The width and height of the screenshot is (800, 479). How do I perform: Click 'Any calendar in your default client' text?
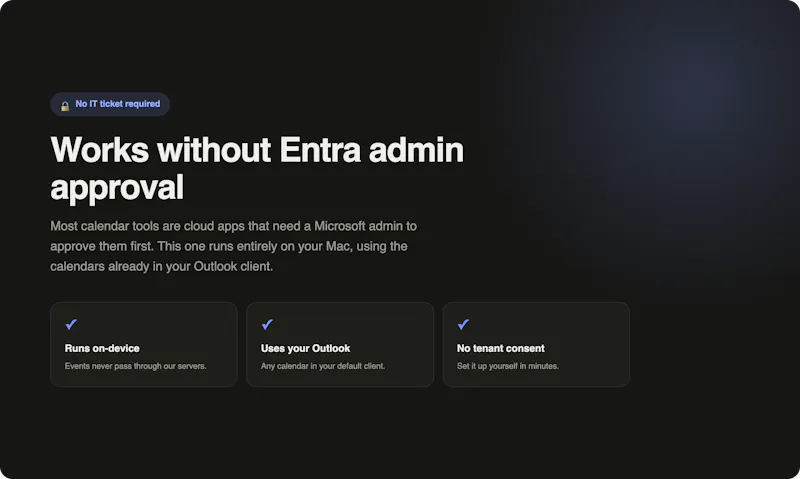tap(323, 366)
